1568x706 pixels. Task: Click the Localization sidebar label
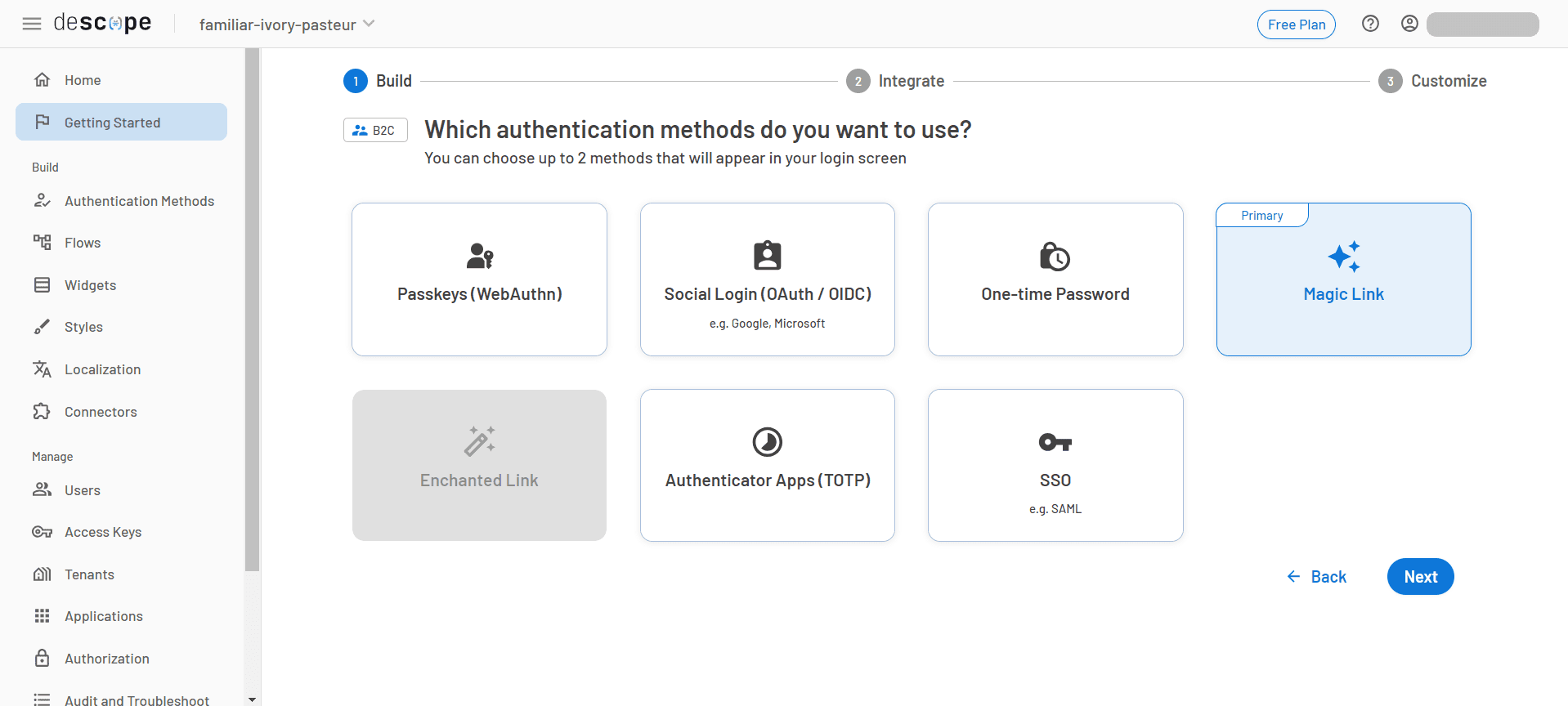[102, 369]
